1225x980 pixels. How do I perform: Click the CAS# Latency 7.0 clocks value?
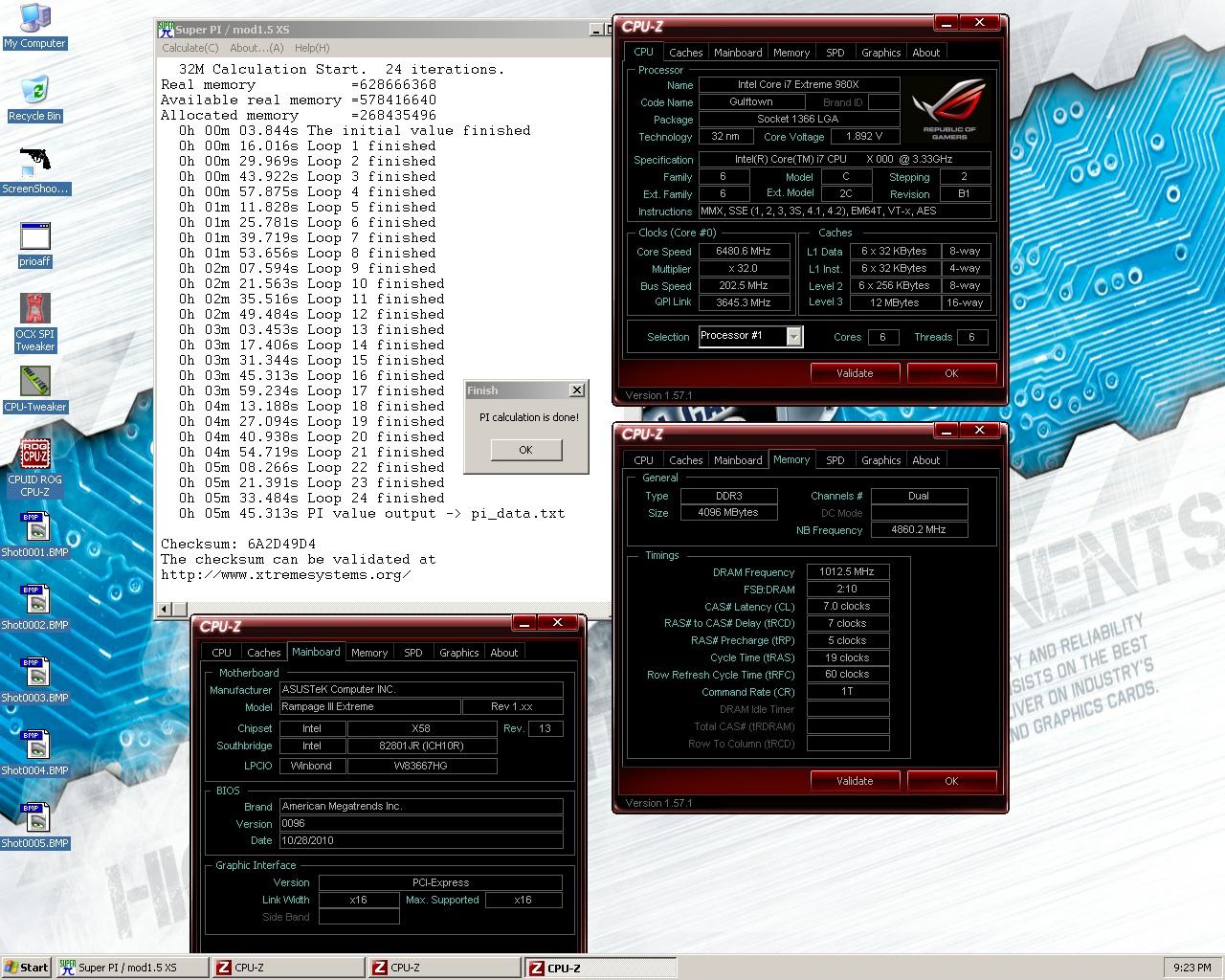pos(848,606)
